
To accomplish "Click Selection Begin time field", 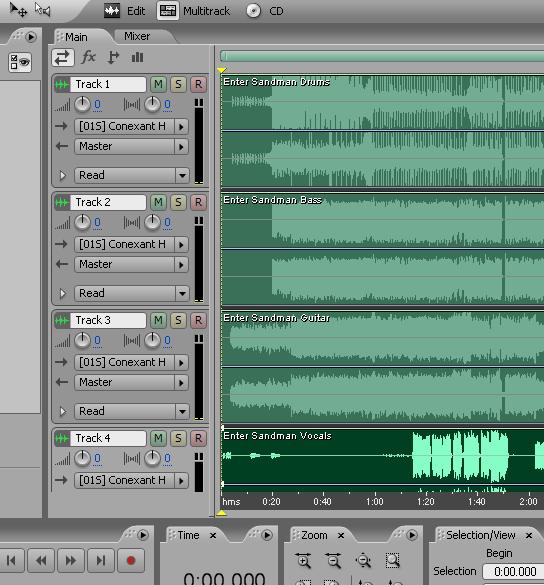I will click(513, 572).
